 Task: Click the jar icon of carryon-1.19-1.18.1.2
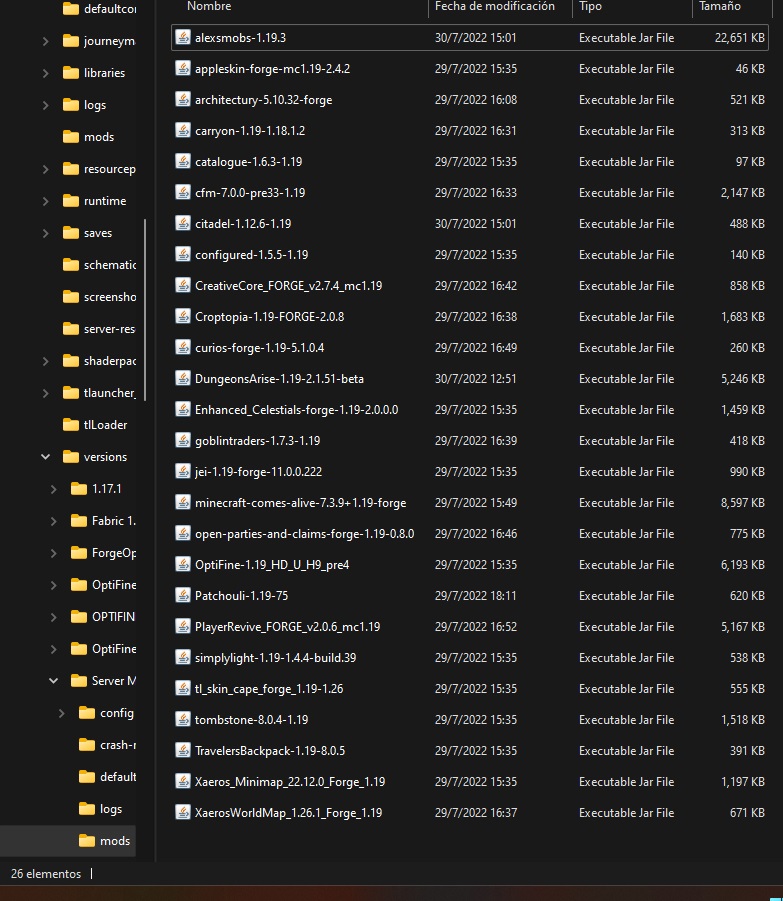tap(183, 130)
